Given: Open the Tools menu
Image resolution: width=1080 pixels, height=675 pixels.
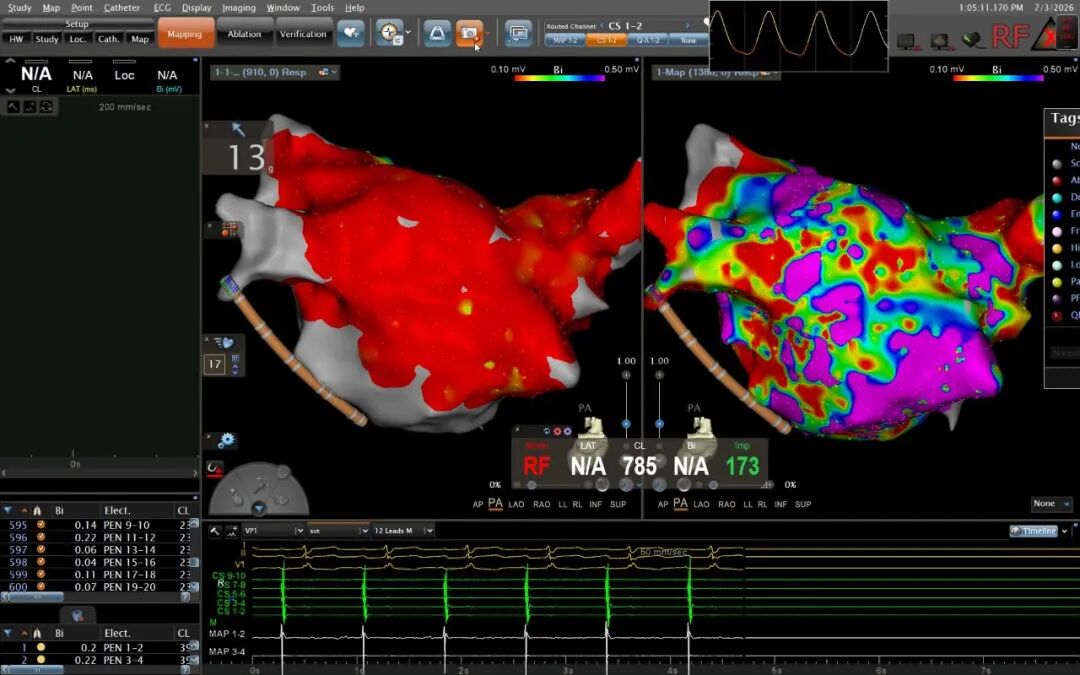Looking at the screenshot, I should click(x=322, y=8).
